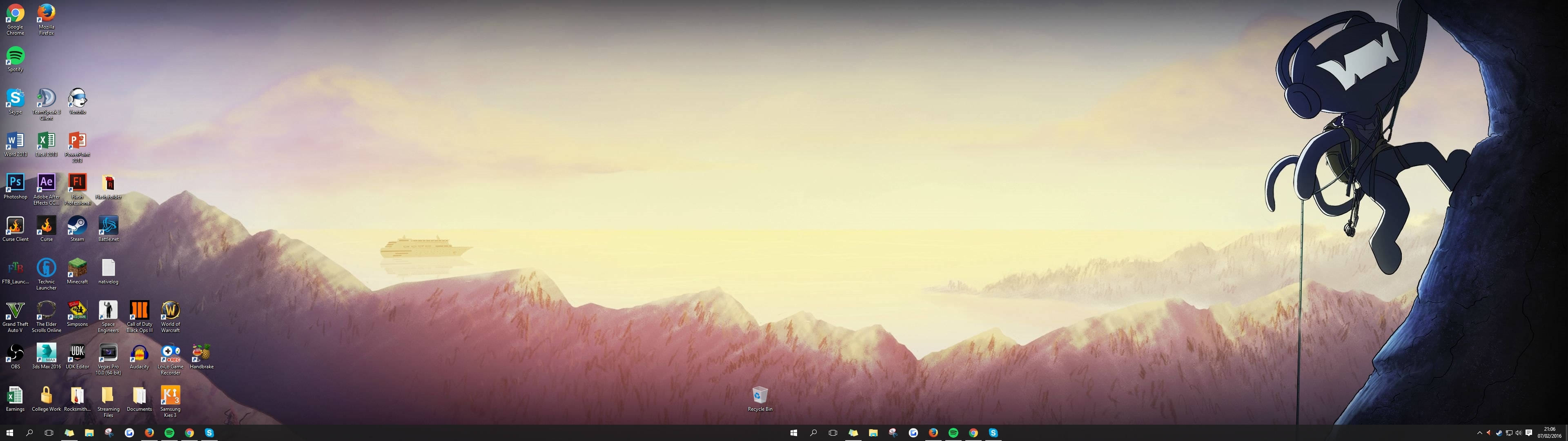Click the network icon in system tray
Screen dimensions: 1568x441
point(1509,433)
